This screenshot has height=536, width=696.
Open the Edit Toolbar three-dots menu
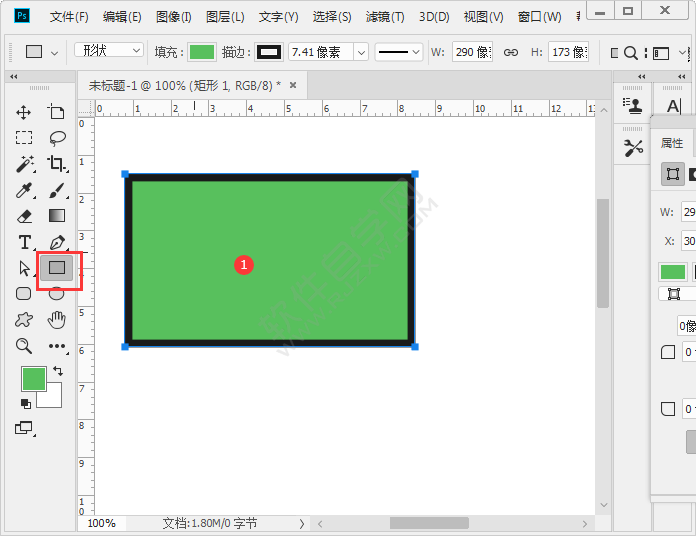[x=57, y=346]
